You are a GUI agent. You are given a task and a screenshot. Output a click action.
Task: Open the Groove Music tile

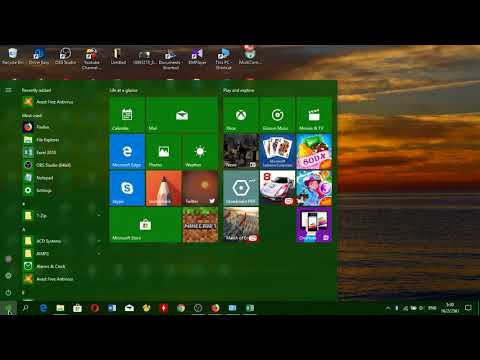277,115
